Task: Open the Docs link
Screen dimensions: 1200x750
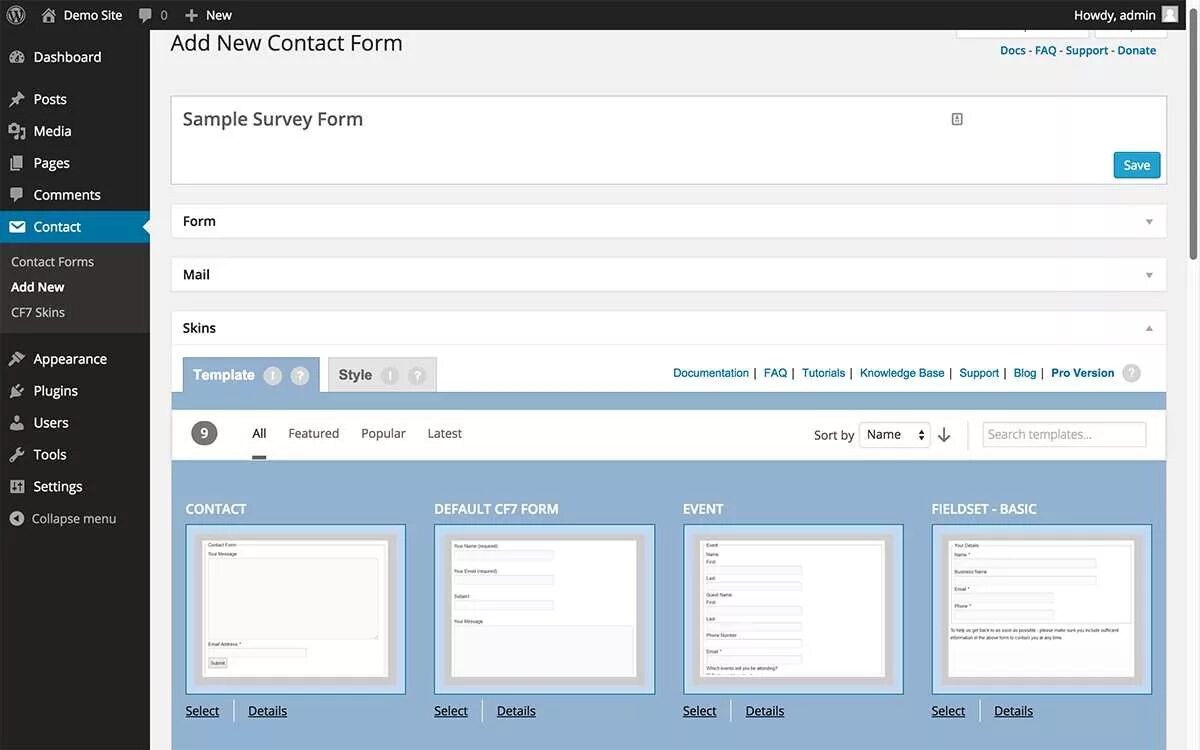Action: click(x=1013, y=50)
